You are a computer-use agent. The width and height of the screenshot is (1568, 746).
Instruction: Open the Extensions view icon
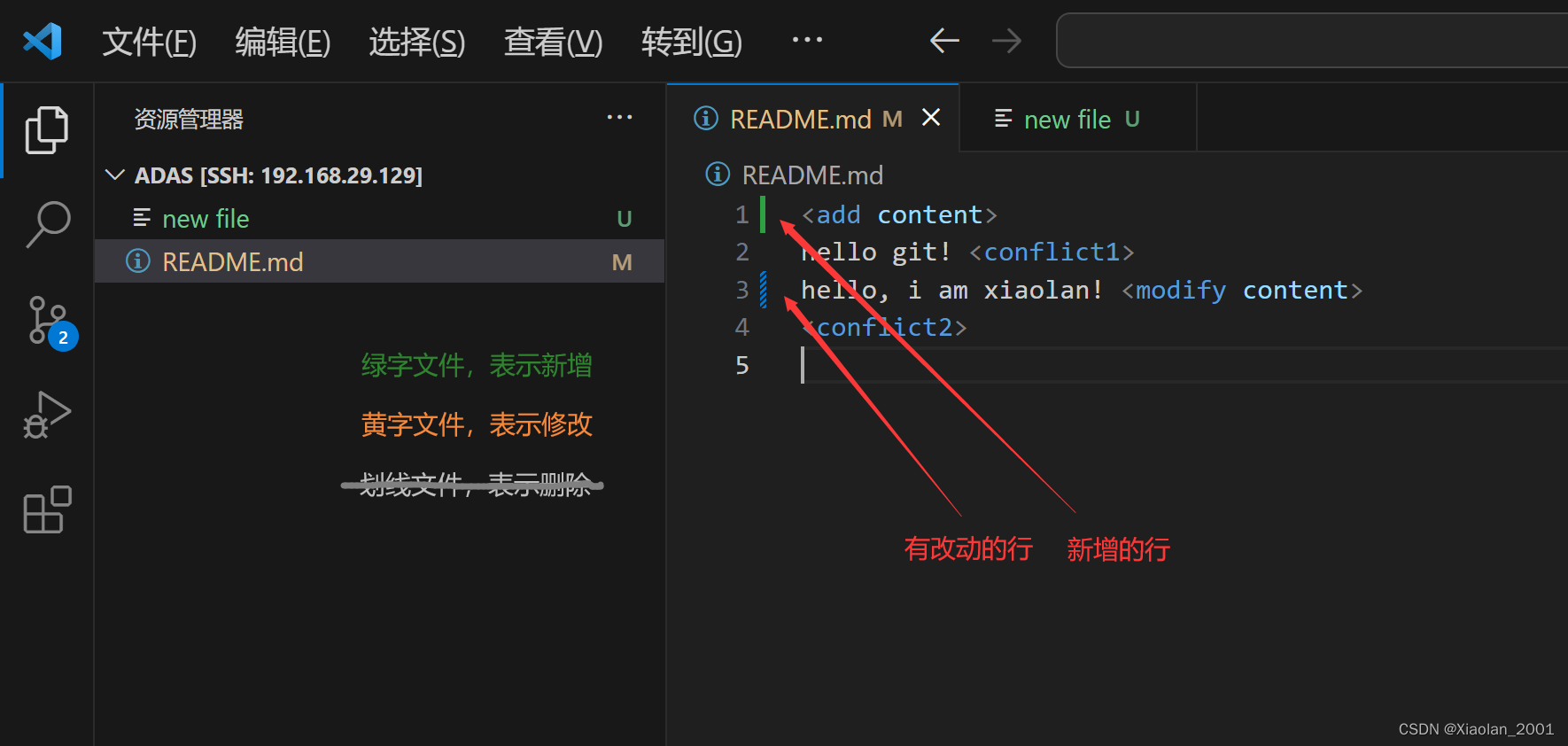(47, 509)
